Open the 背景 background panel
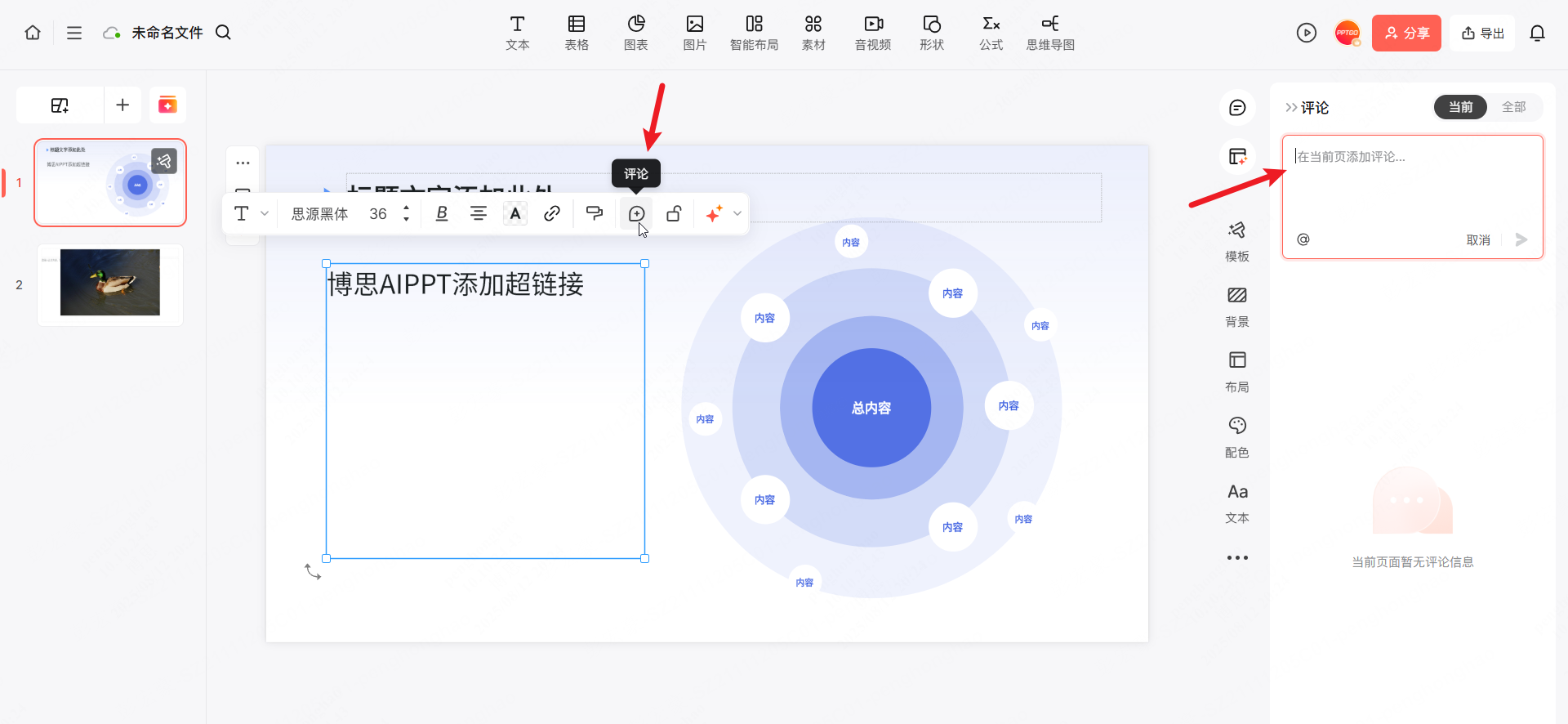The width and height of the screenshot is (1568, 724). [x=1237, y=306]
